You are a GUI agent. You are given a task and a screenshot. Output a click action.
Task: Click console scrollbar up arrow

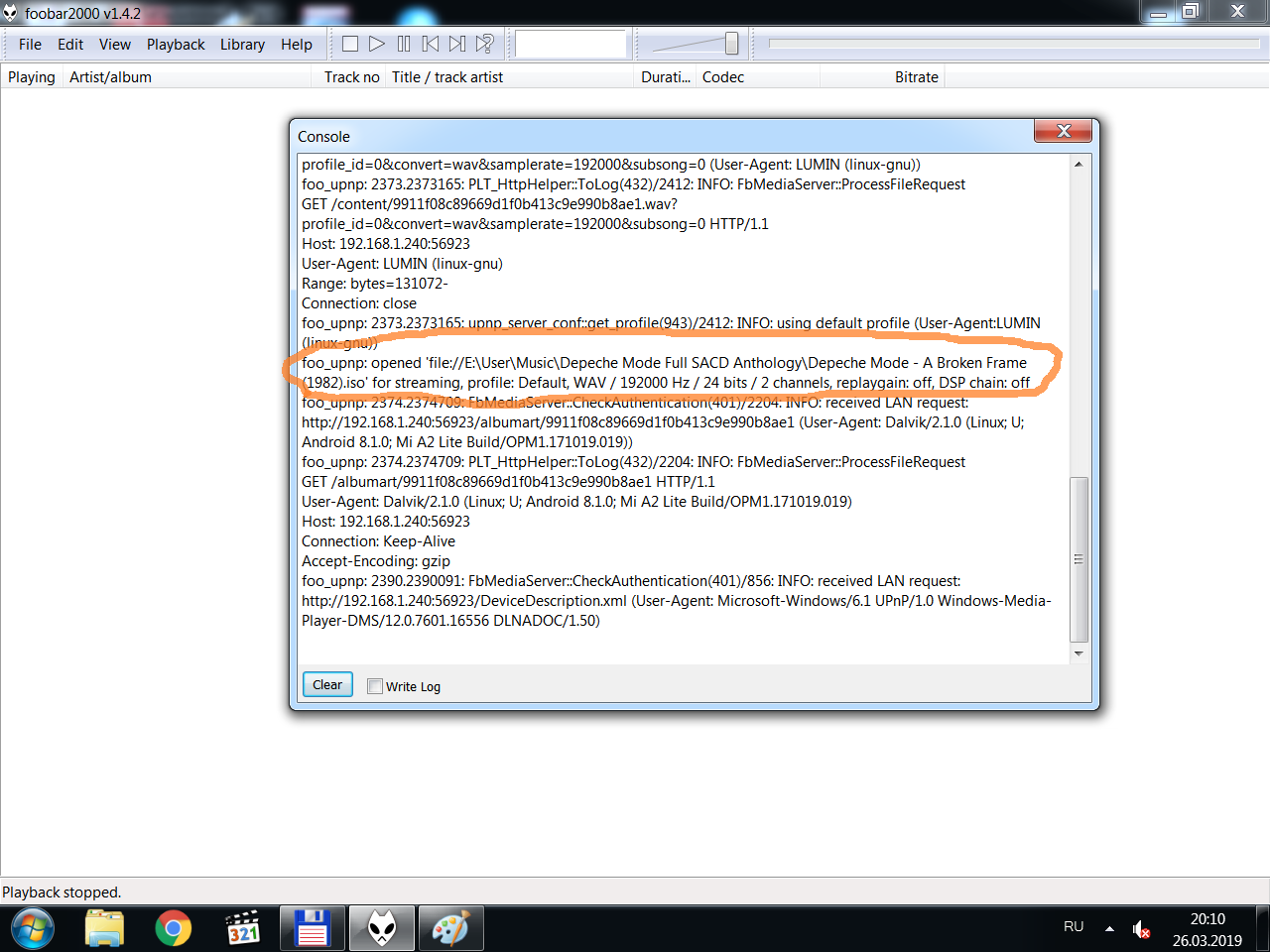pyautogui.click(x=1079, y=164)
